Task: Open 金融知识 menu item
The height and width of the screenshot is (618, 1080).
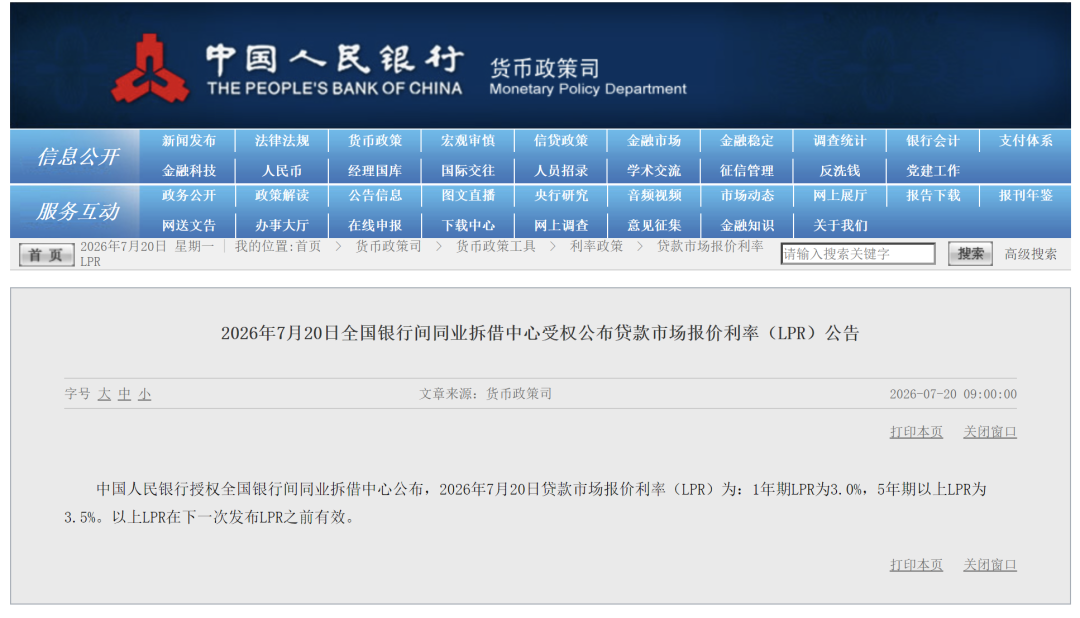Action: coord(747,225)
